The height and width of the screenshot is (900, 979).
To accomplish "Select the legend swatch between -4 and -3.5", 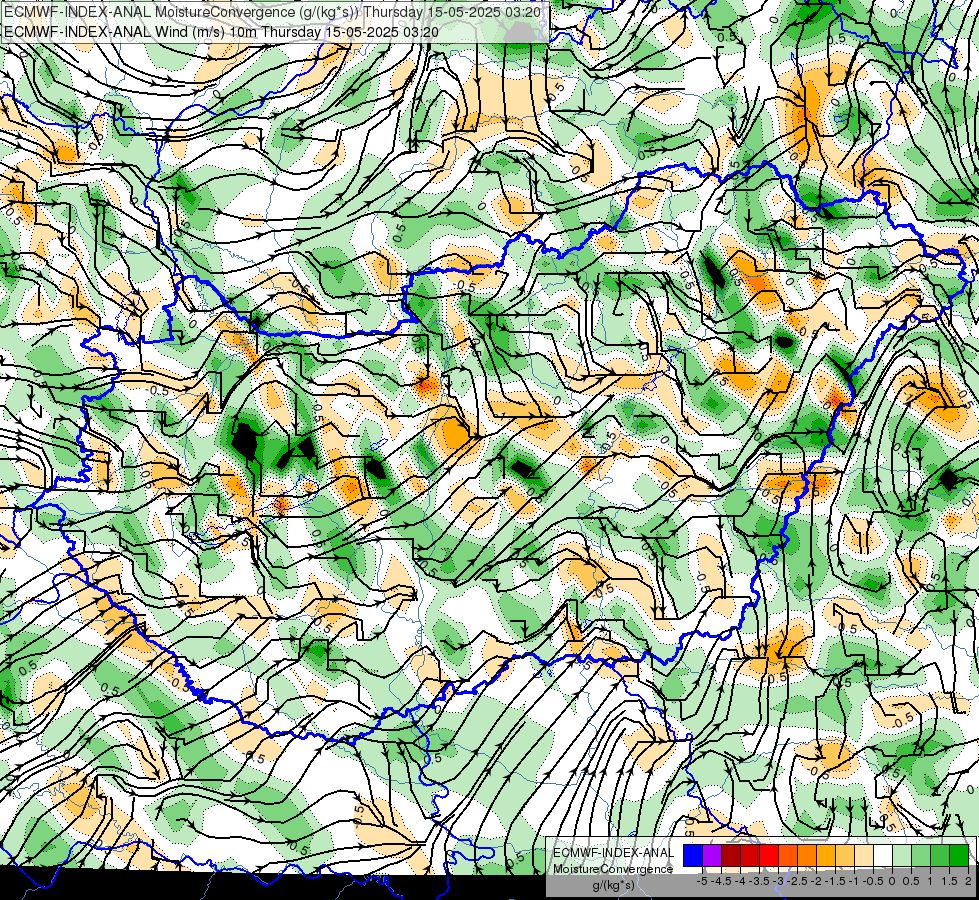I will [750, 855].
